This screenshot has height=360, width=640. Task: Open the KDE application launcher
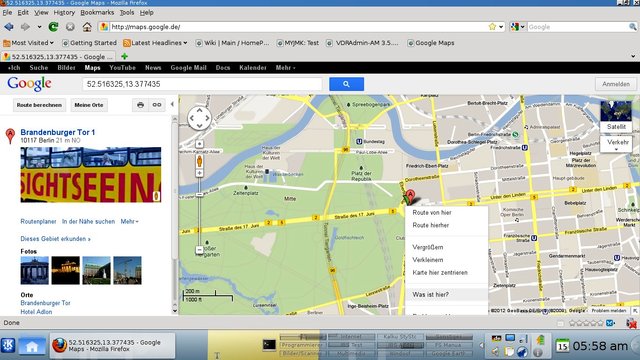click(x=8, y=346)
